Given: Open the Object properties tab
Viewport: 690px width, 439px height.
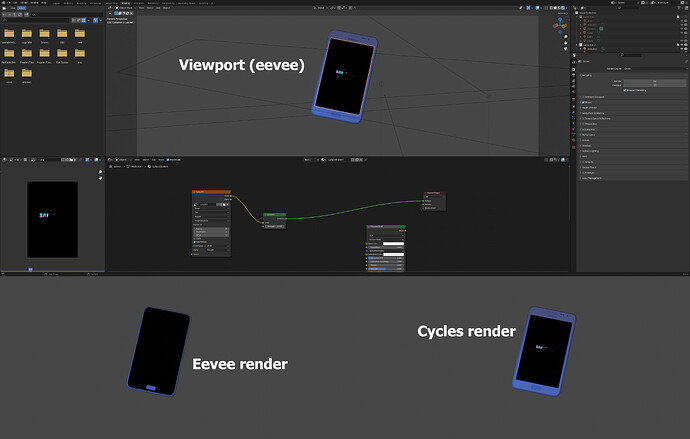Looking at the screenshot, I should pyautogui.click(x=573, y=106).
